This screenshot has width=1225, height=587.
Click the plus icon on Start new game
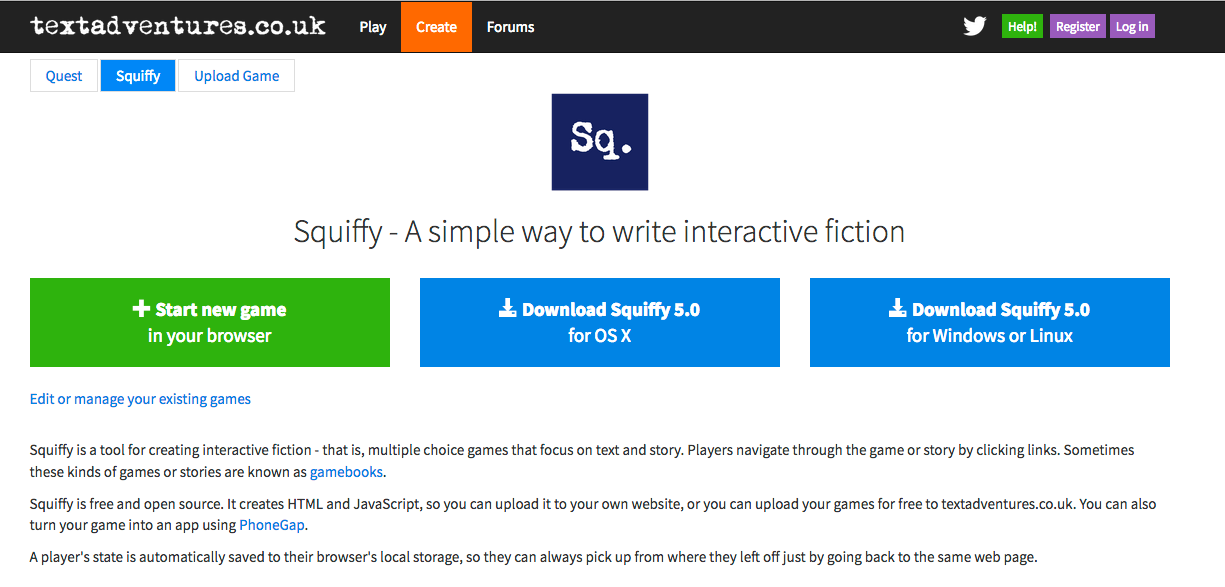141,309
